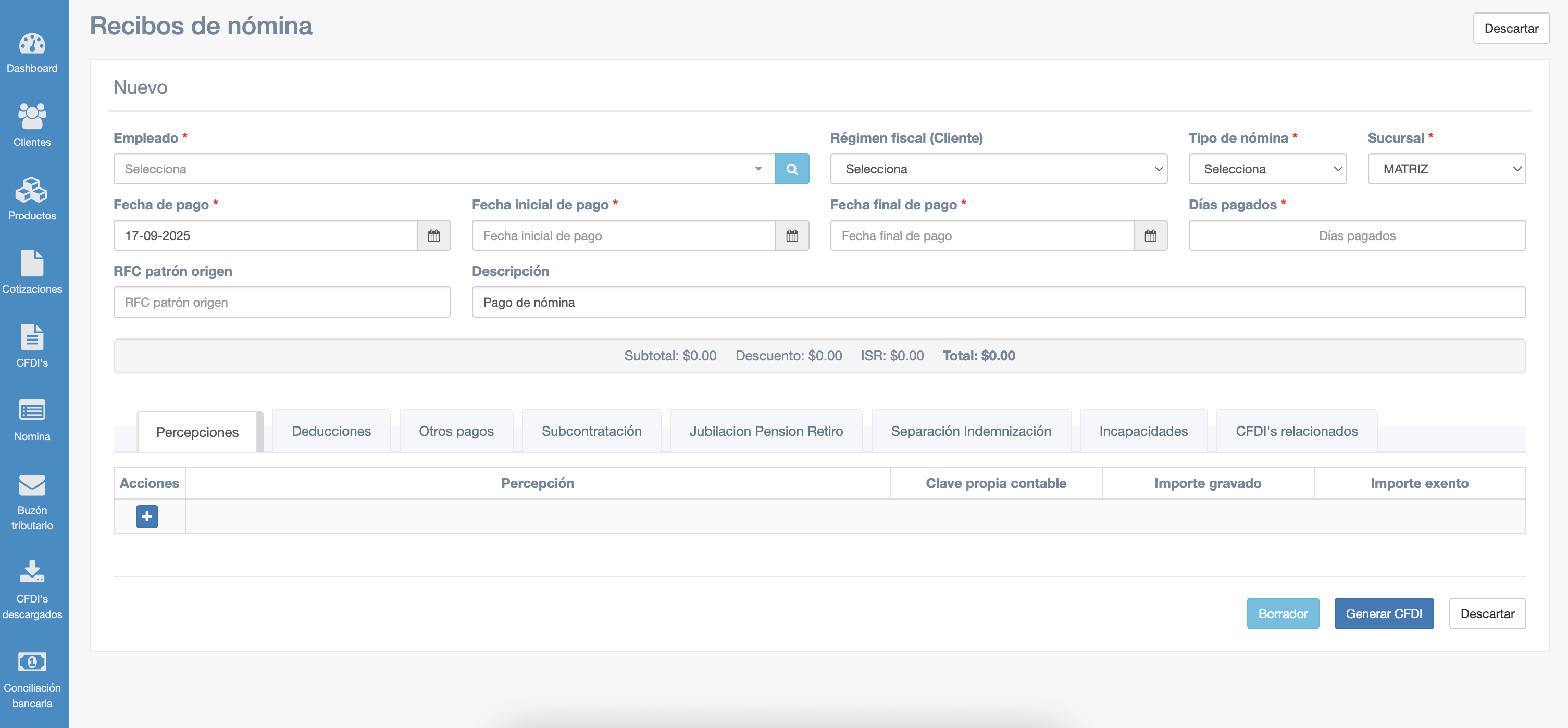Screen dimensions: 1568x728
Task: Add a perception row with plus button
Action: pyautogui.click(x=147, y=517)
